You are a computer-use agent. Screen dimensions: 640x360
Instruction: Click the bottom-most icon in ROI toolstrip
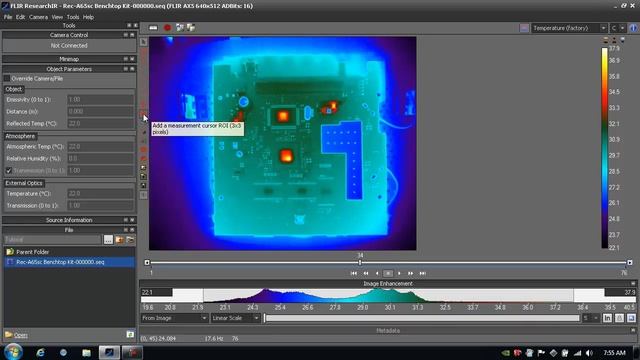coord(144,195)
